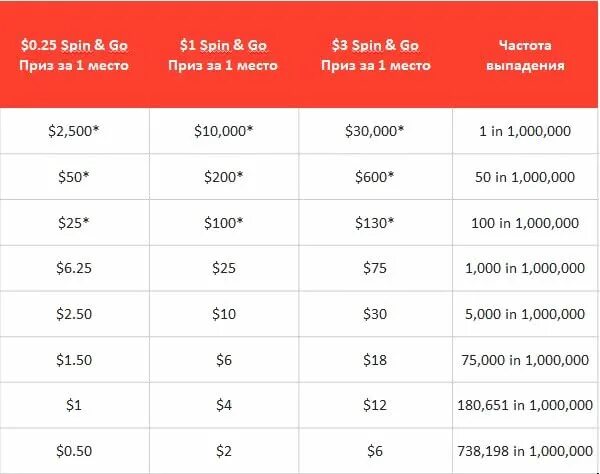Click the "$1 Spin & Go" column header
This screenshot has height=474, width=600.
coord(225,55)
